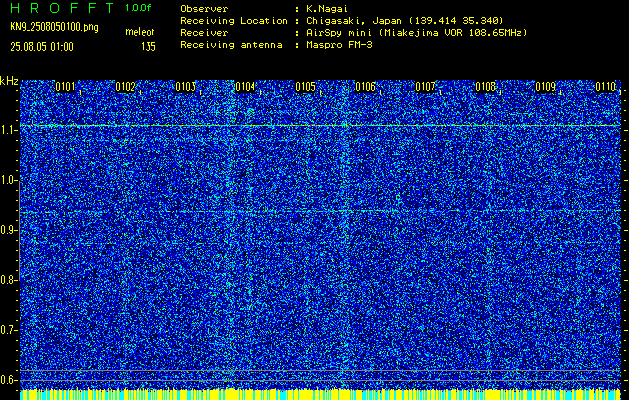The height and width of the screenshot is (400, 629).
Task: Click time marker 0103
Action: pyautogui.click(x=185, y=87)
